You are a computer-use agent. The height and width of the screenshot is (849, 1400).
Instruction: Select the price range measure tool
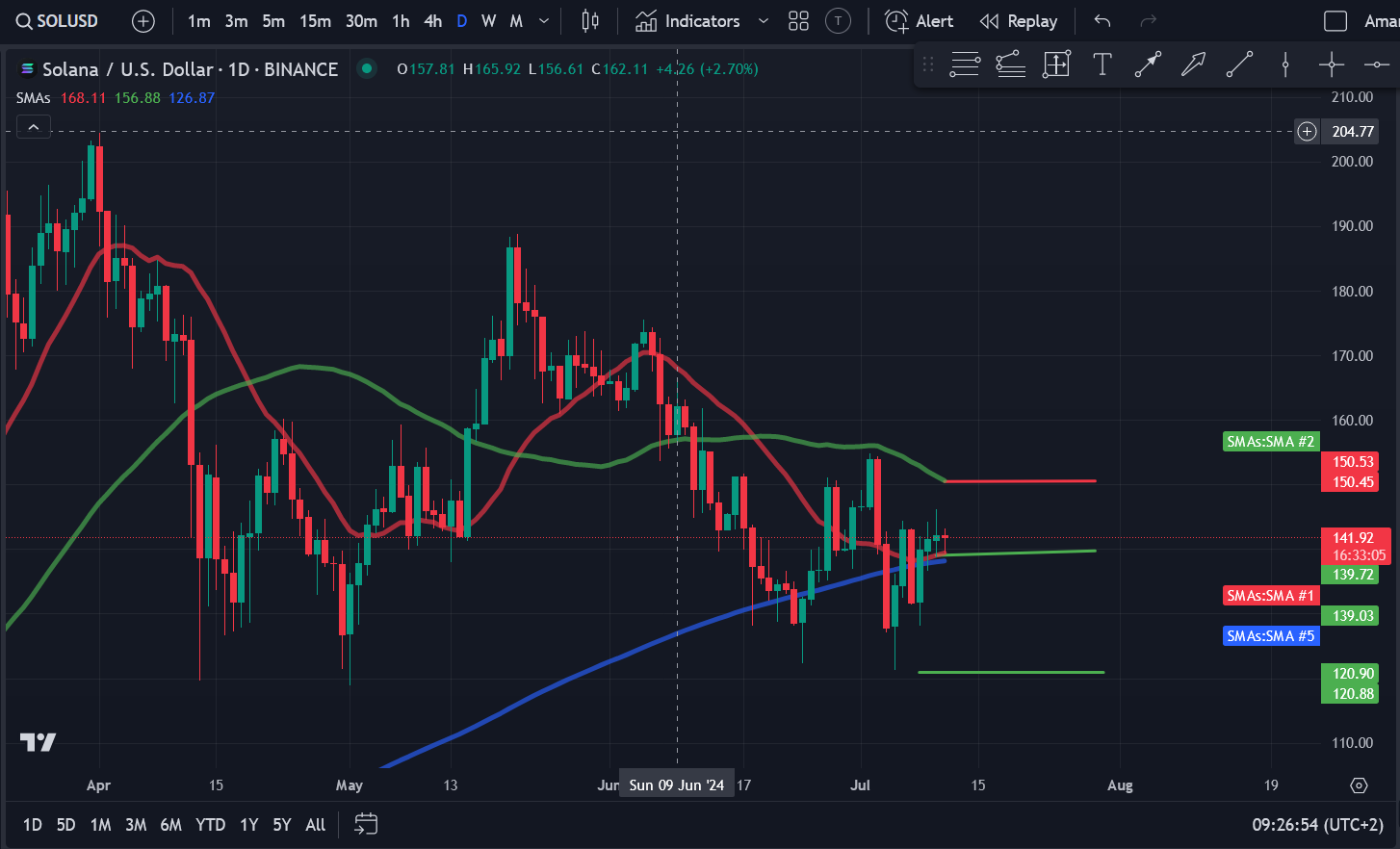click(1056, 64)
